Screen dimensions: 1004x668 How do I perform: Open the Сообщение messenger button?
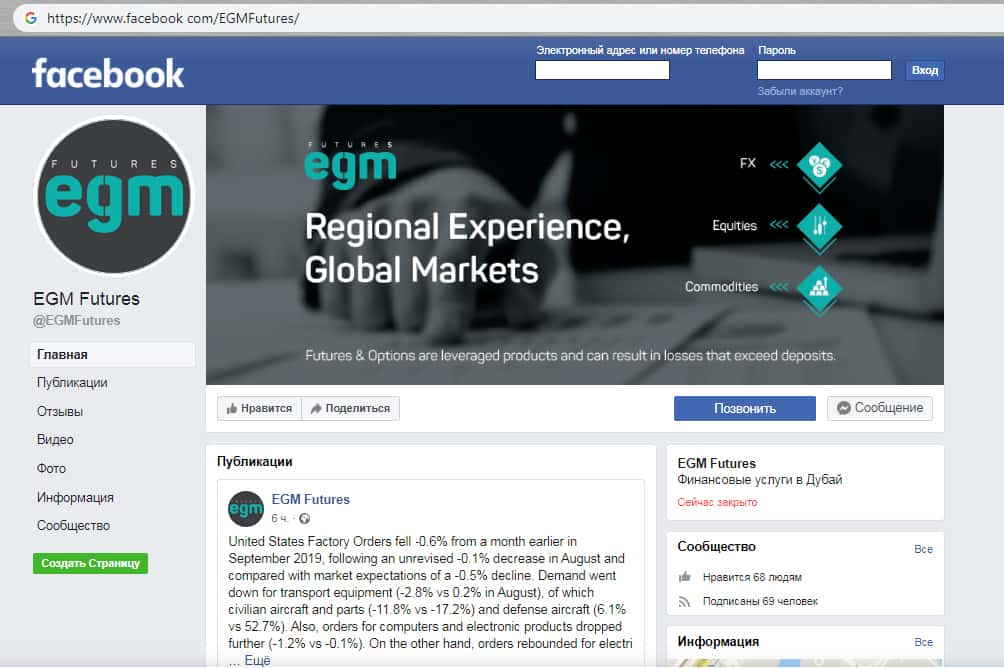[880, 408]
